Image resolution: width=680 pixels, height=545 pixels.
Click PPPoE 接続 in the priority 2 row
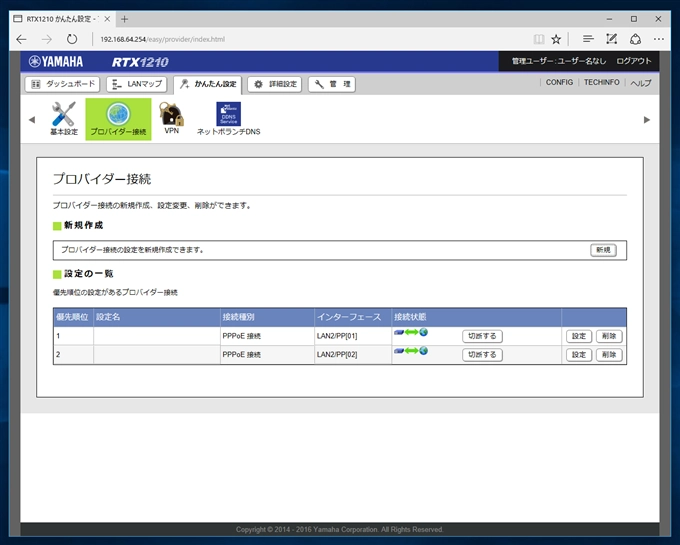(242, 355)
